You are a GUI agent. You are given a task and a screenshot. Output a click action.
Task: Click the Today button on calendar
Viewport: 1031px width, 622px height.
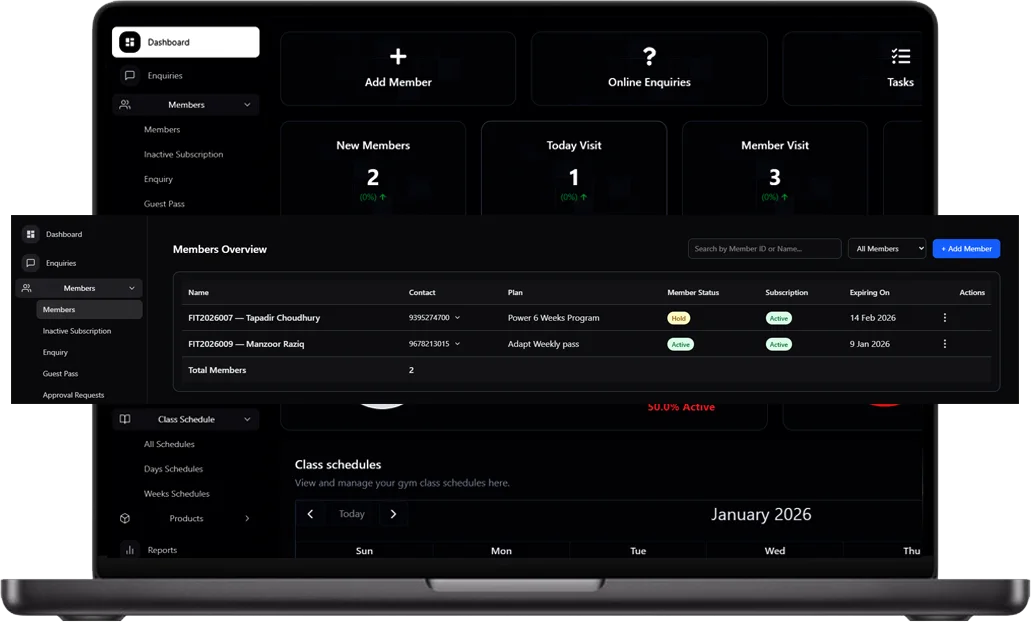point(352,514)
